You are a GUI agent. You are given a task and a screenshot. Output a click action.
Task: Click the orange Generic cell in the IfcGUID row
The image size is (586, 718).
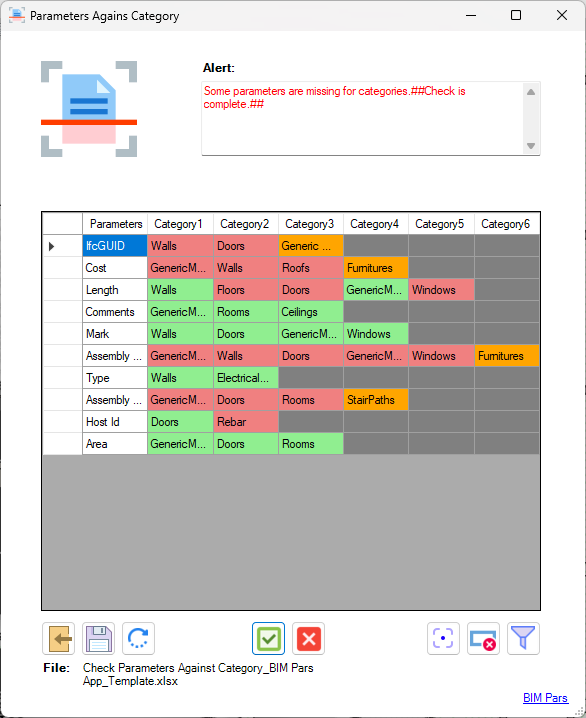(x=311, y=246)
